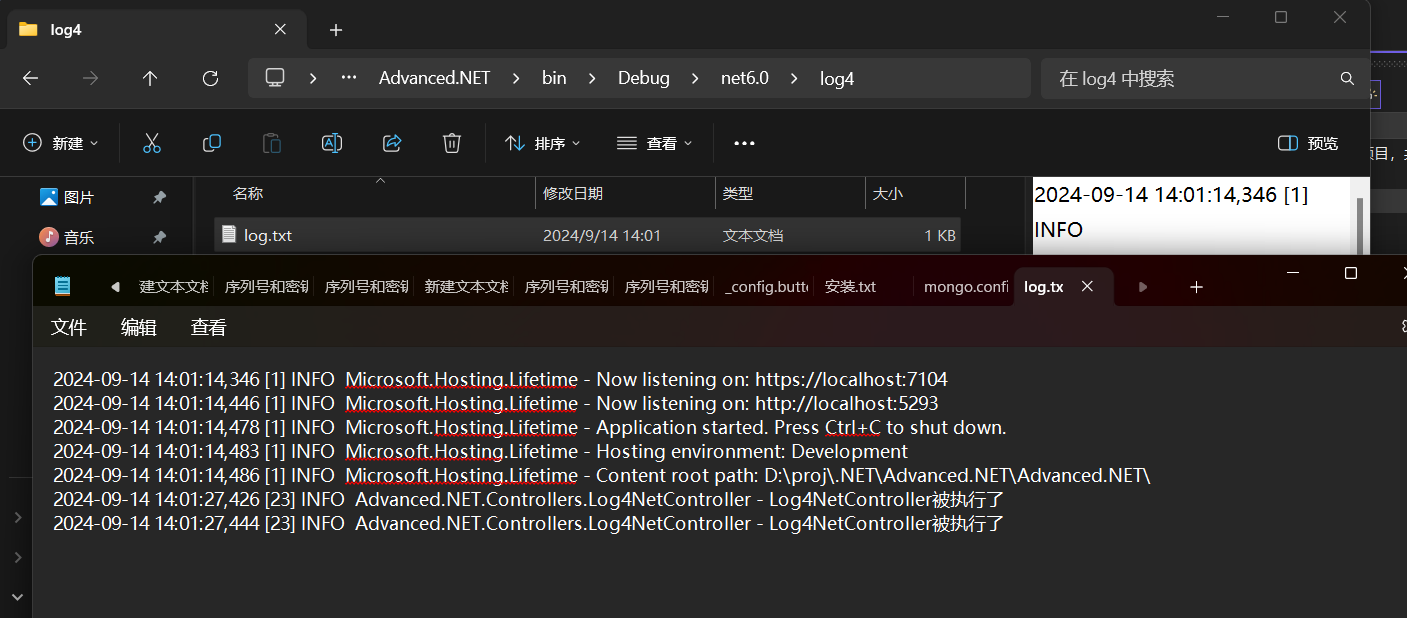Expand the chevron after bin in path
This screenshot has height=618, width=1407.
[x=592, y=78]
